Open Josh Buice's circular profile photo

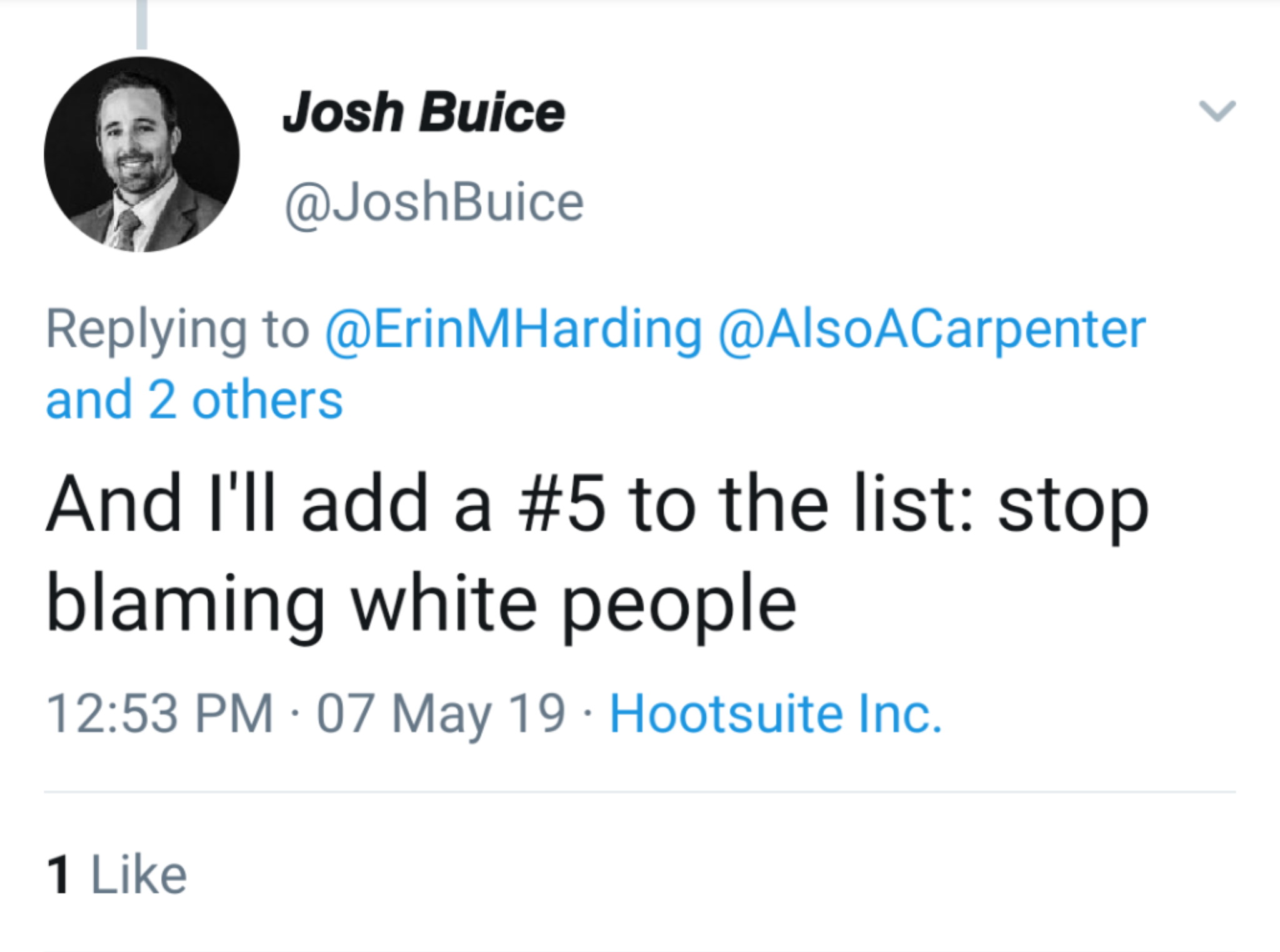coord(142,154)
